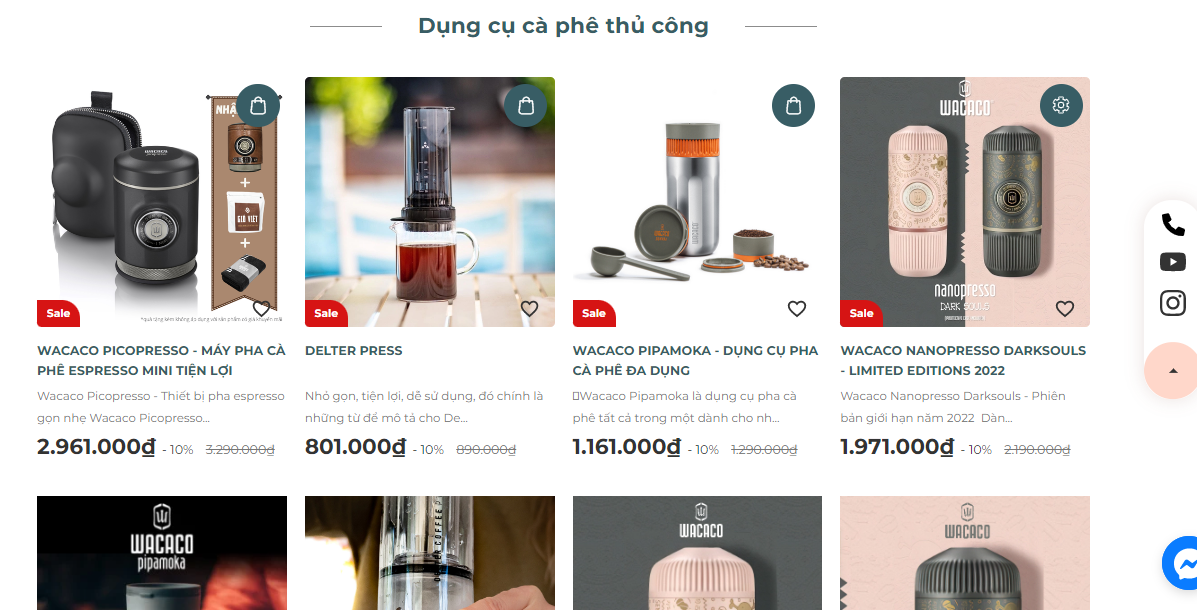Add Wacaco Picopresso to cart via bag icon
The height and width of the screenshot is (610, 1197).
pyautogui.click(x=258, y=105)
